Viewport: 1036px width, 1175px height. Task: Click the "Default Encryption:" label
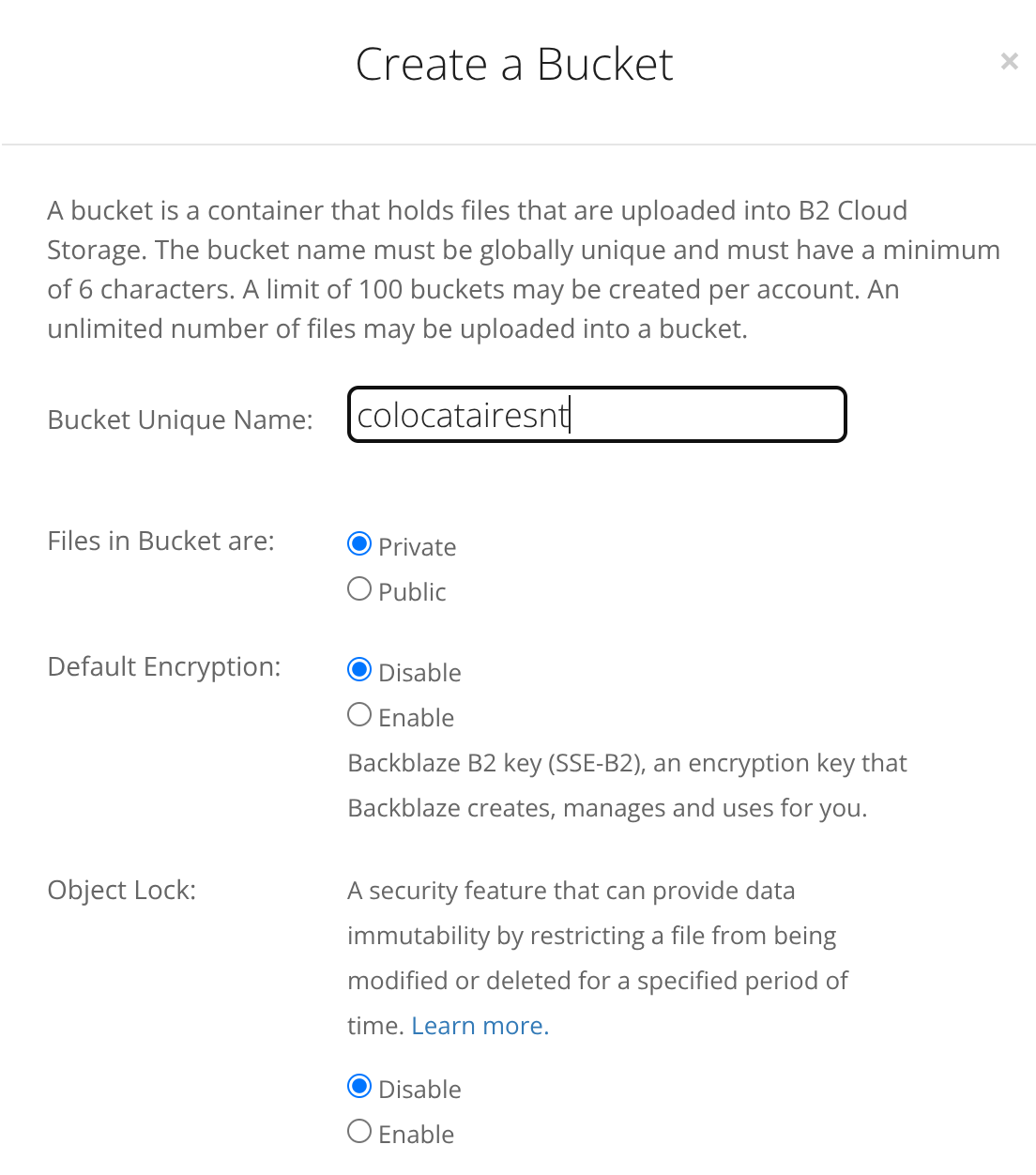[x=164, y=667]
